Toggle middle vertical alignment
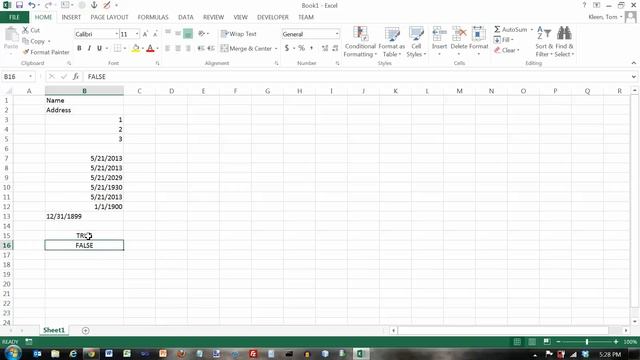The image size is (640, 360). point(178,34)
